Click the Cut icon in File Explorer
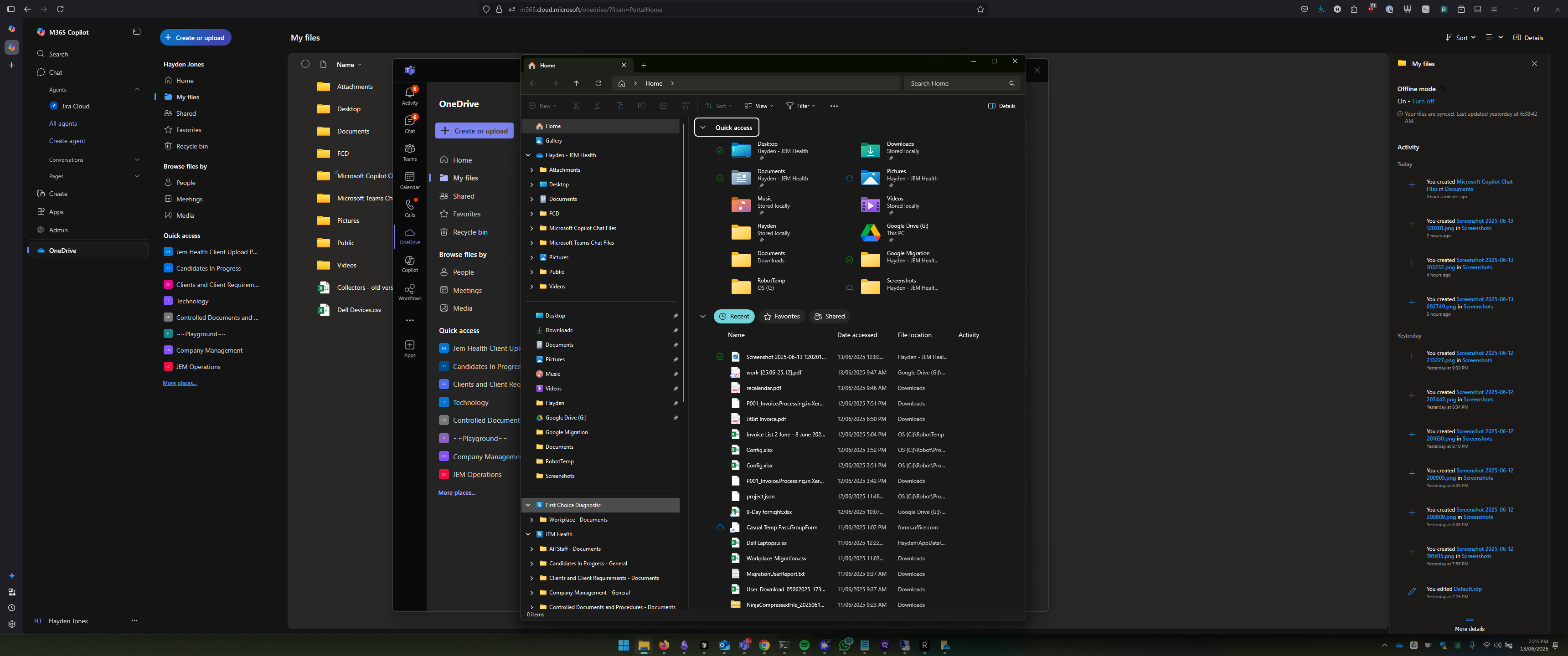The width and height of the screenshot is (1568, 656). pos(576,106)
